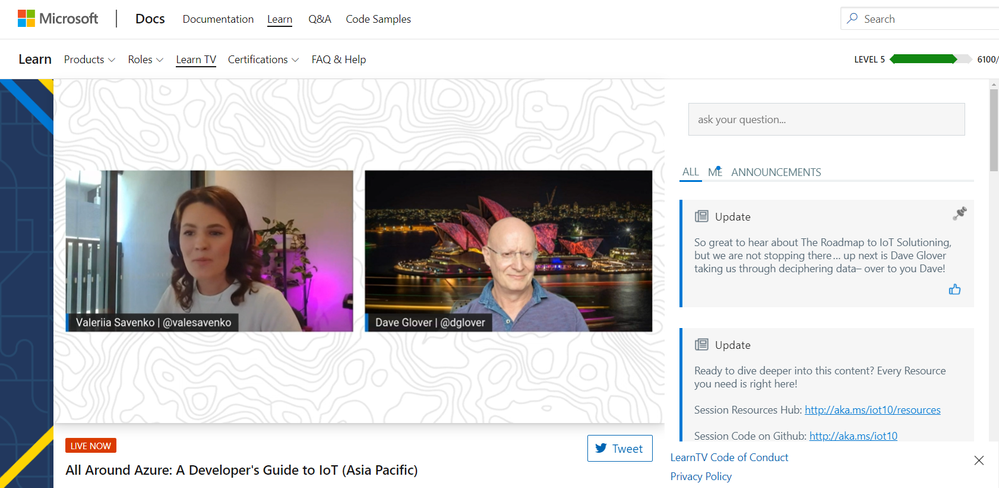
Task: Select Learn in the top navigation
Action: (280, 19)
